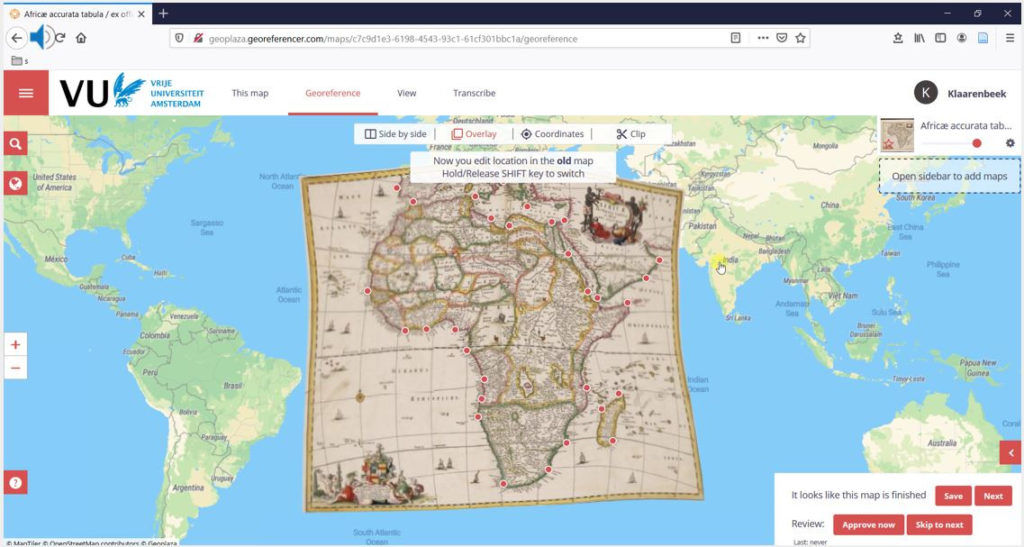Switch to the This map tab

point(249,93)
